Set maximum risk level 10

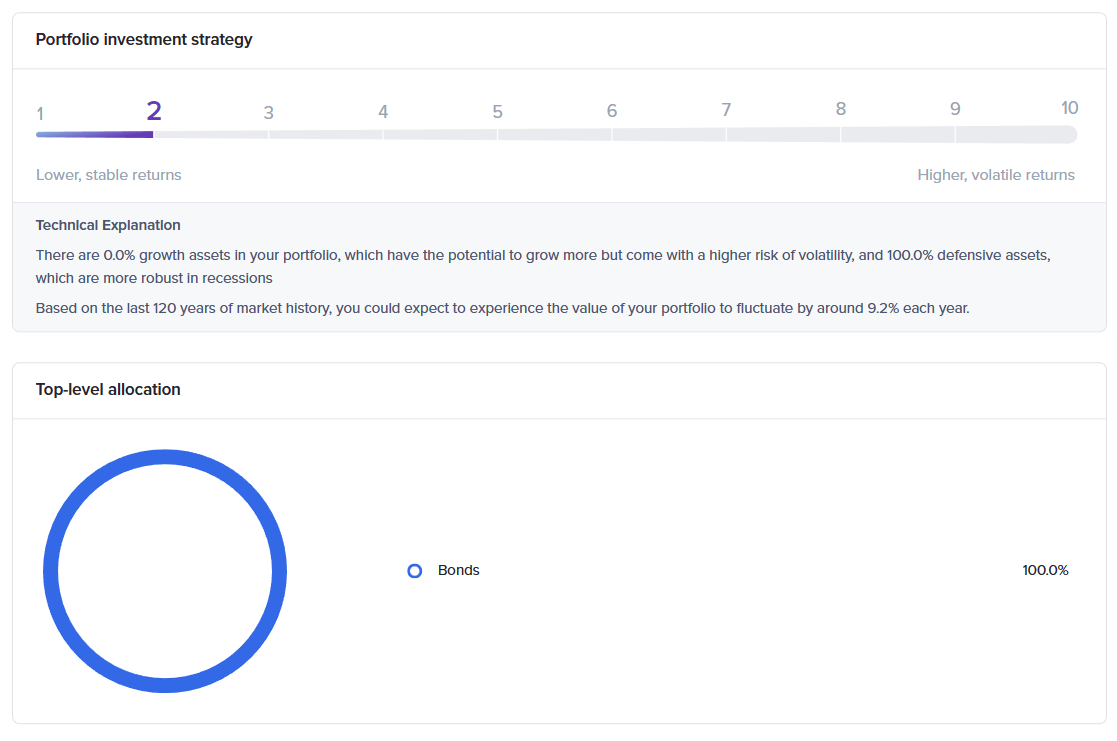point(1069,108)
